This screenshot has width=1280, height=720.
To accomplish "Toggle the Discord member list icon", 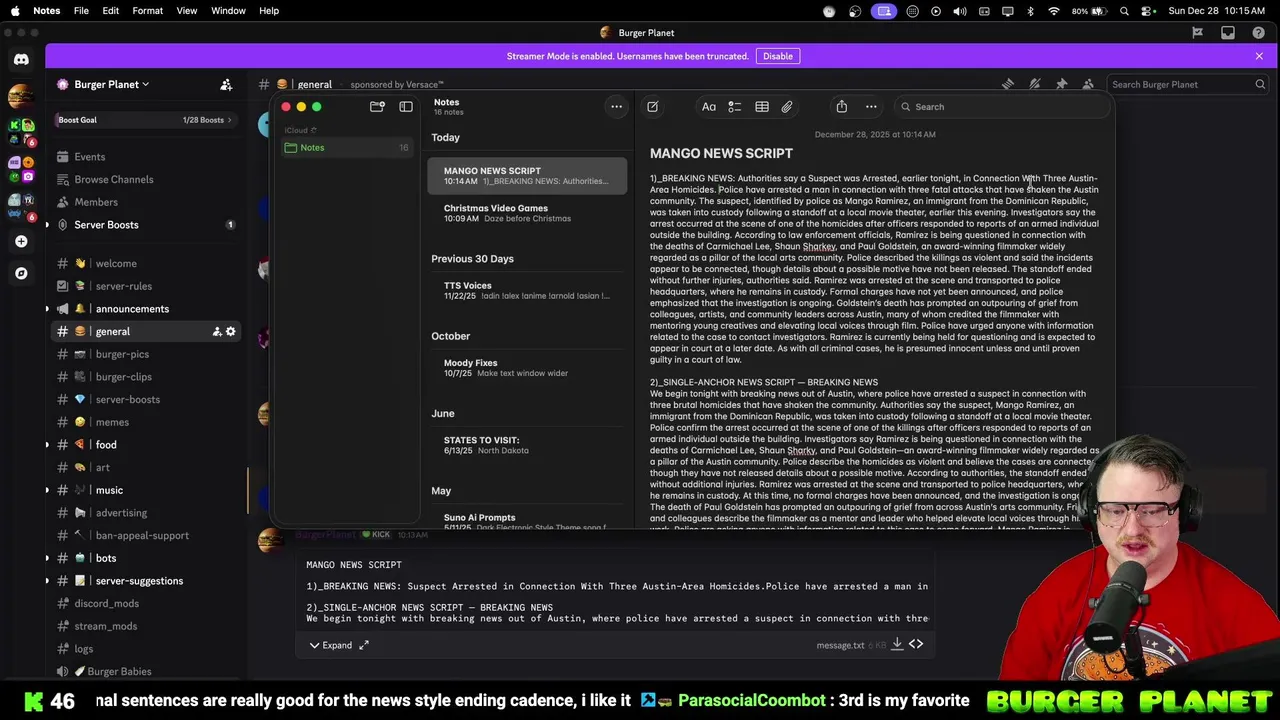I will pos(1088,85).
